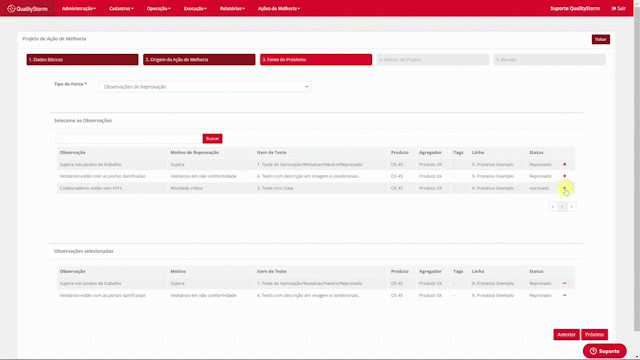Click 'Motivo' header in selected observations table
640x360 pixels.
click(x=178, y=271)
